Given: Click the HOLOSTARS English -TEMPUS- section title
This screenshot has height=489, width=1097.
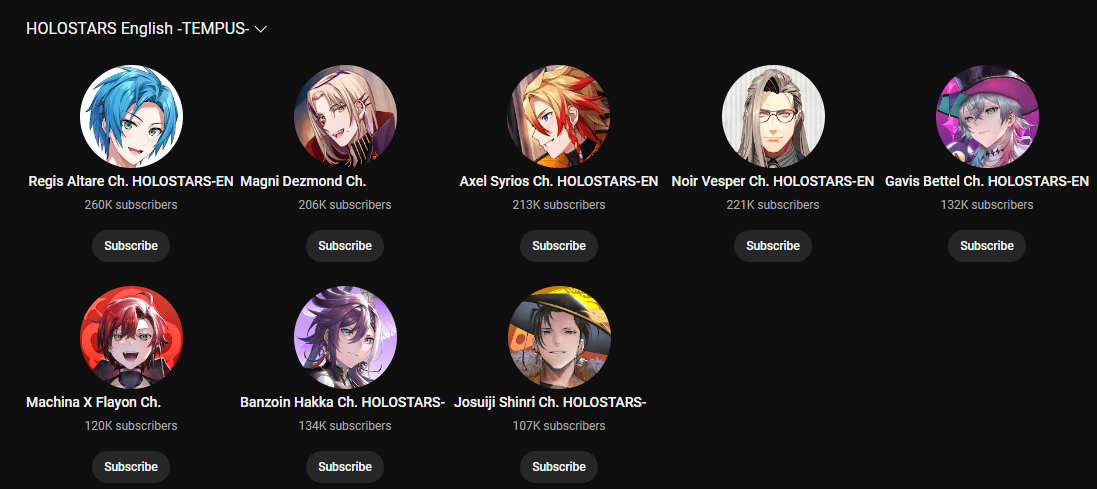Looking at the screenshot, I should click(138, 29).
